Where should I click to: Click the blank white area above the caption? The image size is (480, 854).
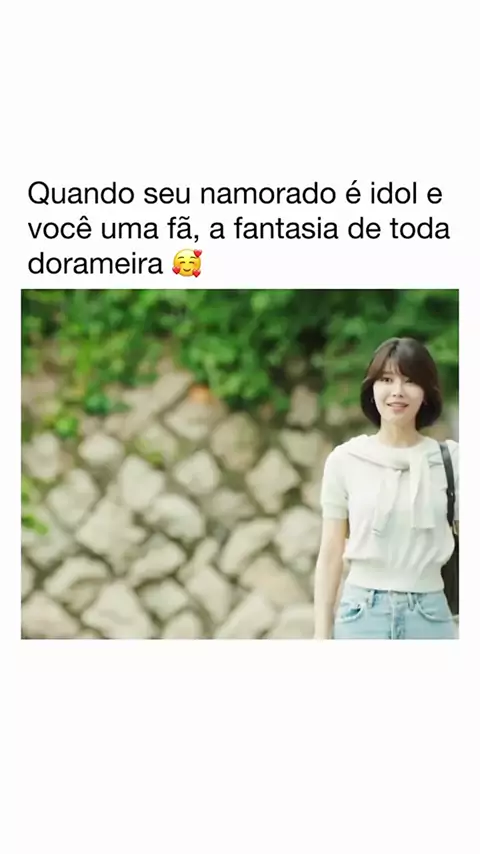[x=240, y=87]
